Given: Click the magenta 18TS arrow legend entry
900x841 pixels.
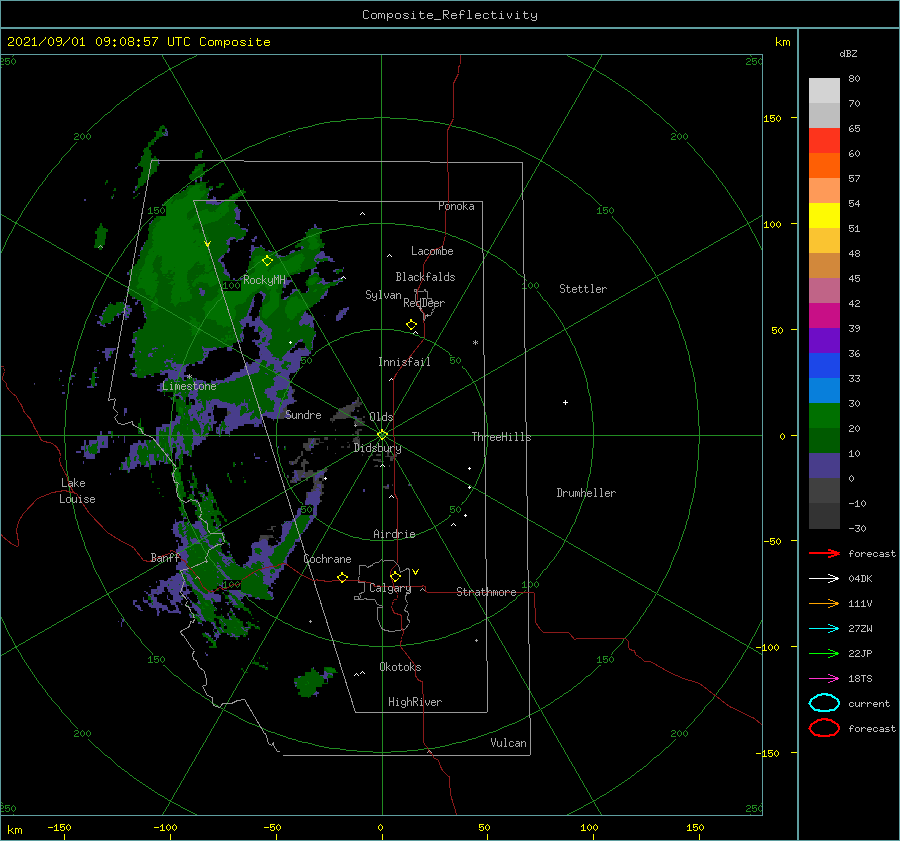Looking at the screenshot, I should (x=824, y=679).
